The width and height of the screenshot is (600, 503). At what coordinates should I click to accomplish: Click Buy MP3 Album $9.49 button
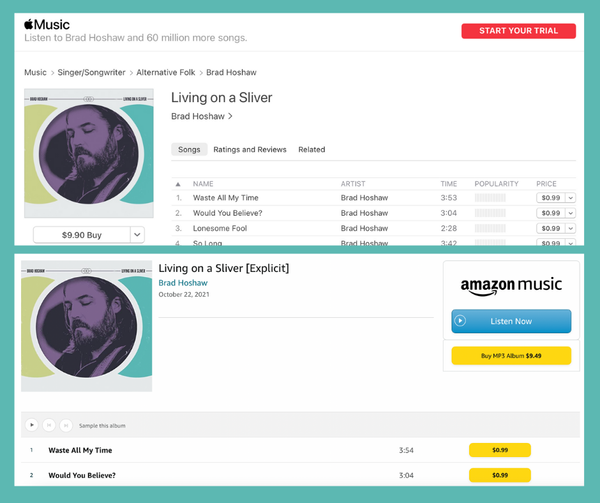coord(511,356)
